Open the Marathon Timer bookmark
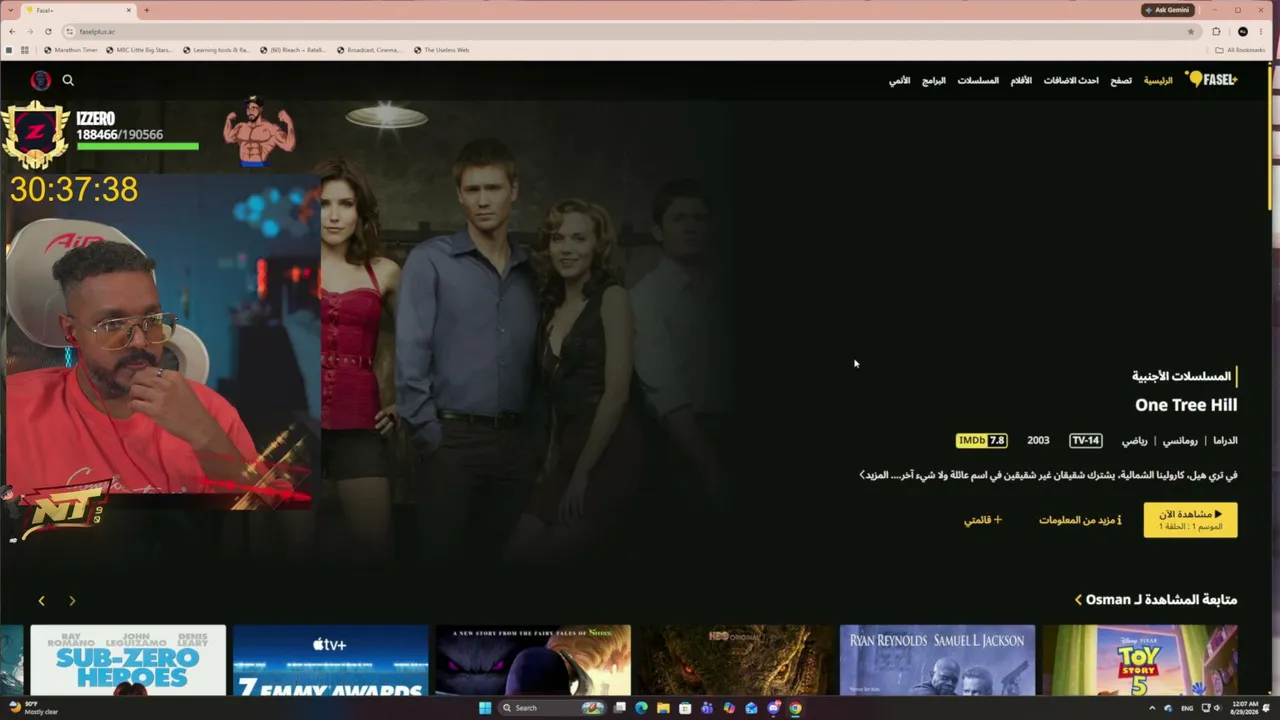The height and width of the screenshot is (720, 1280). tap(69, 50)
